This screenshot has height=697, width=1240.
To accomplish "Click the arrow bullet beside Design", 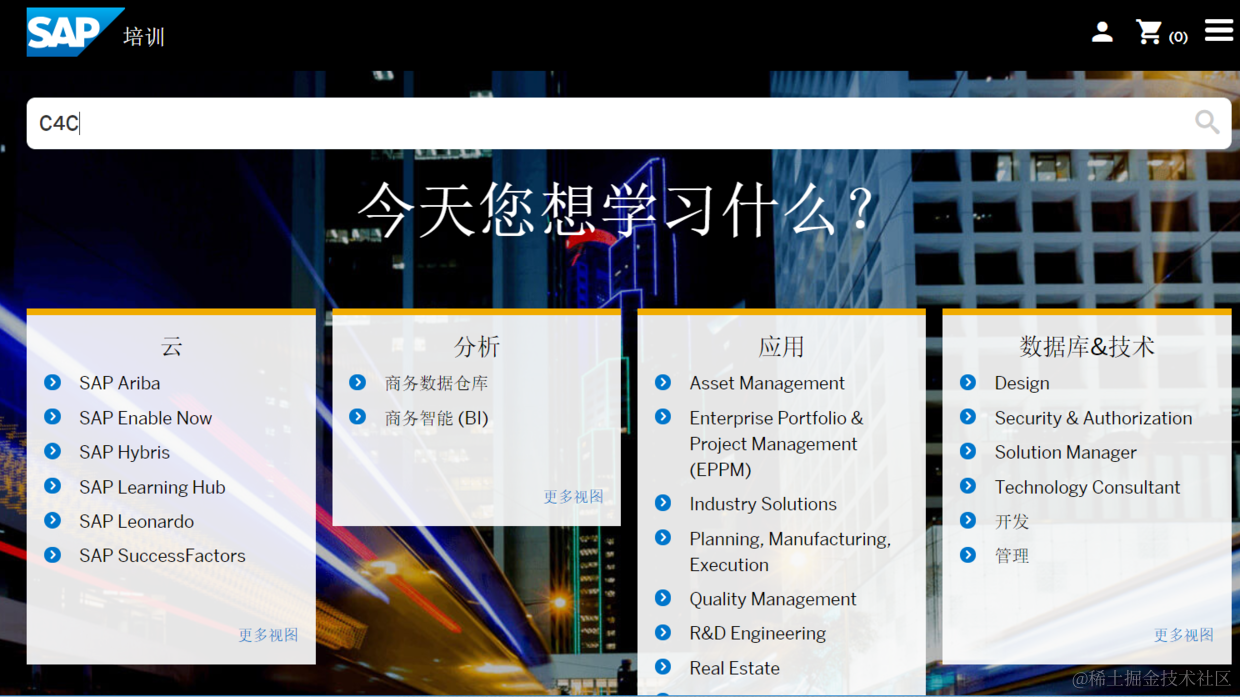I will coord(968,382).
